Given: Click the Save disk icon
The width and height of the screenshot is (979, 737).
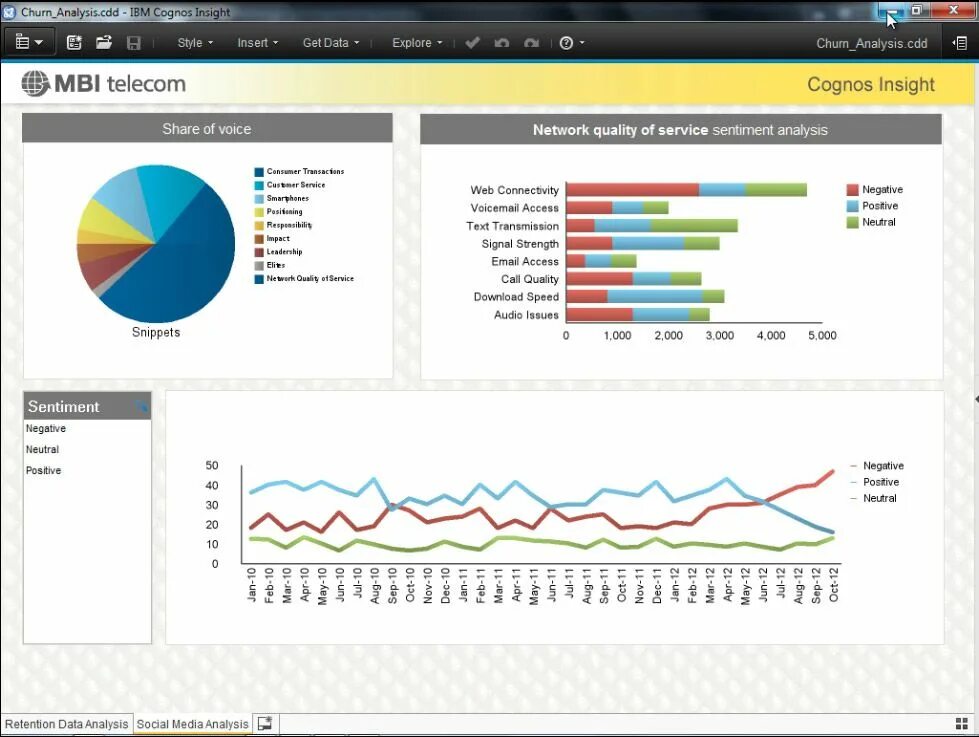Looking at the screenshot, I should click(x=134, y=42).
